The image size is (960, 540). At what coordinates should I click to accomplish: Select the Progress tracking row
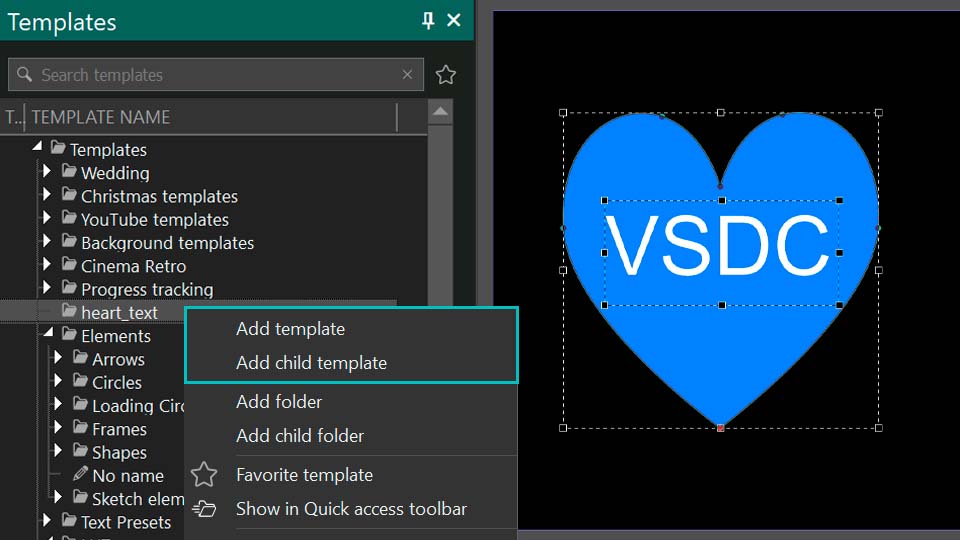pos(147,290)
